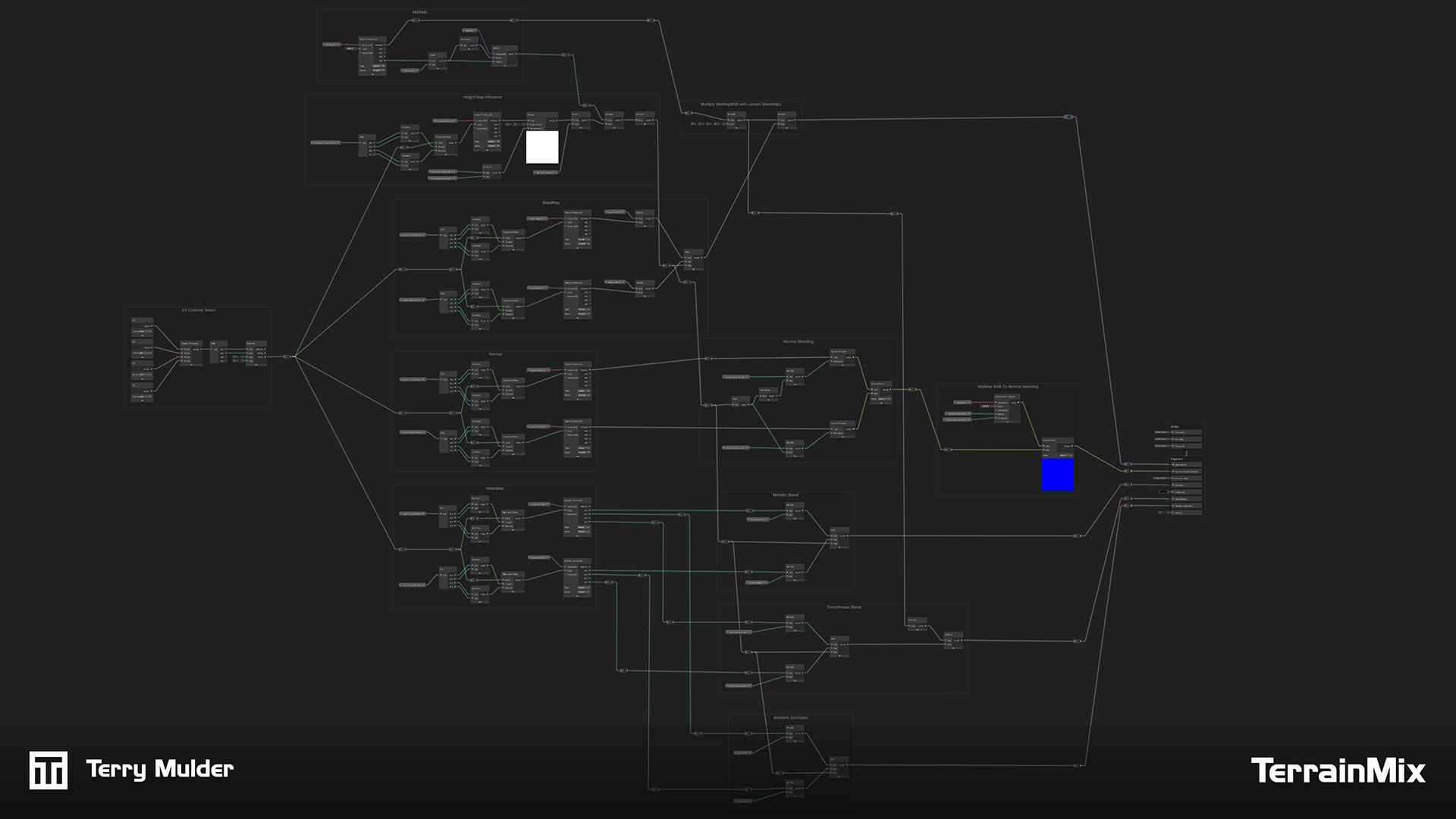Click the reroute dot on the pink wire above Multiply group
This screenshot has height=819, width=1456.
click(651, 20)
